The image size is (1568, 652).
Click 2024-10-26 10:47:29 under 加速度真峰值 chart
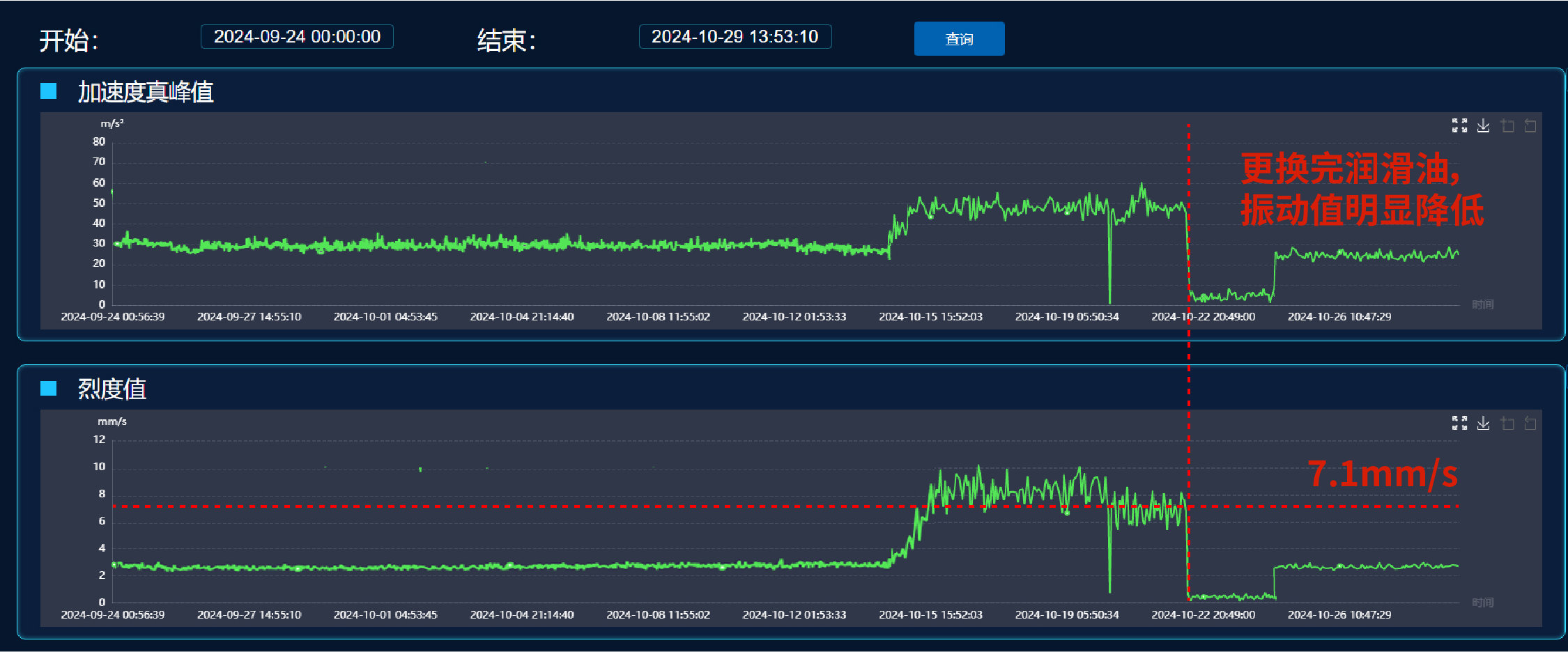pyautogui.click(x=1339, y=316)
